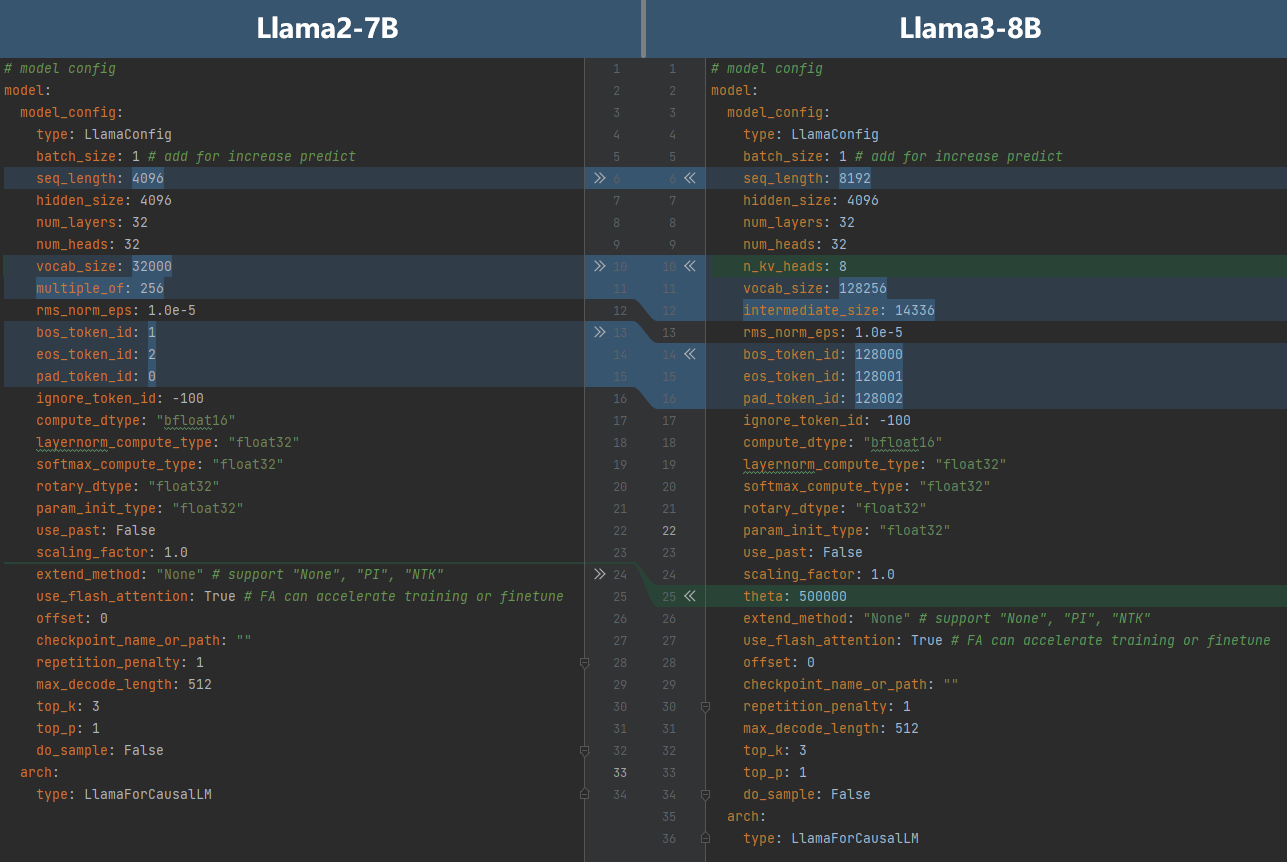Apply token_id changes rightward using chevron at line 13
Viewport: 1287px width, 862px height.
point(599,332)
